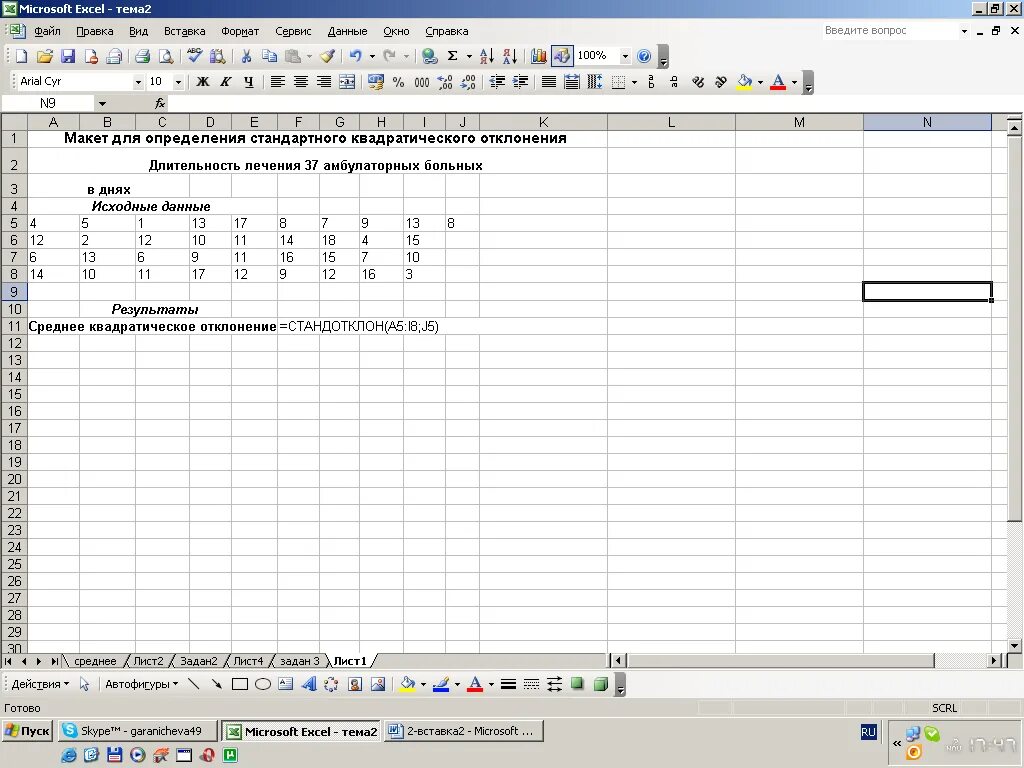1024x768 pixels.
Task: Toggle bold (Ж) formatting
Action: click(x=202, y=82)
